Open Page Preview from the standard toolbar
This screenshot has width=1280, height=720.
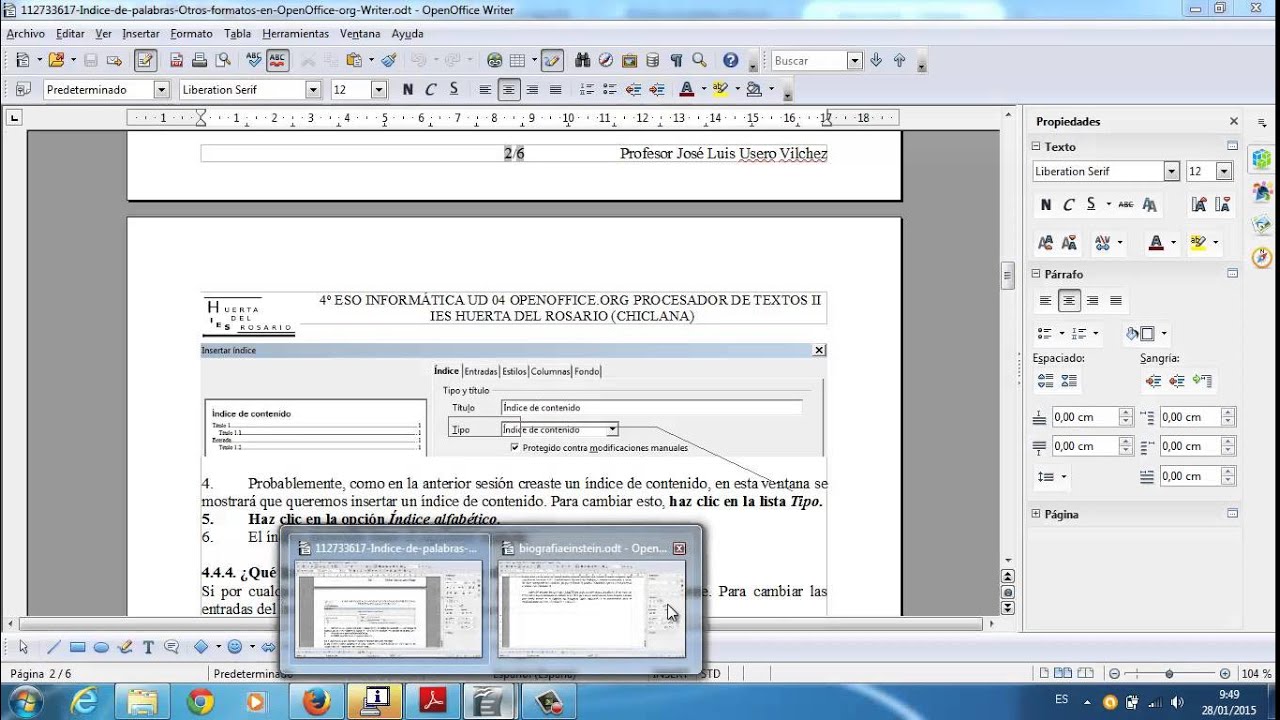[223, 60]
